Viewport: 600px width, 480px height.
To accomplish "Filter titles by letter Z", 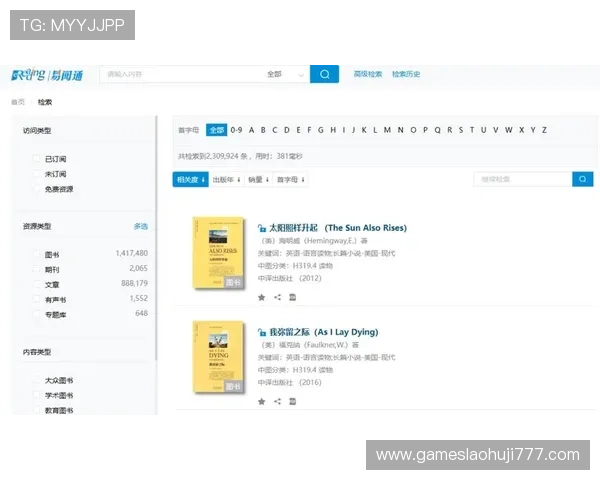I will click(x=544, y=130).
